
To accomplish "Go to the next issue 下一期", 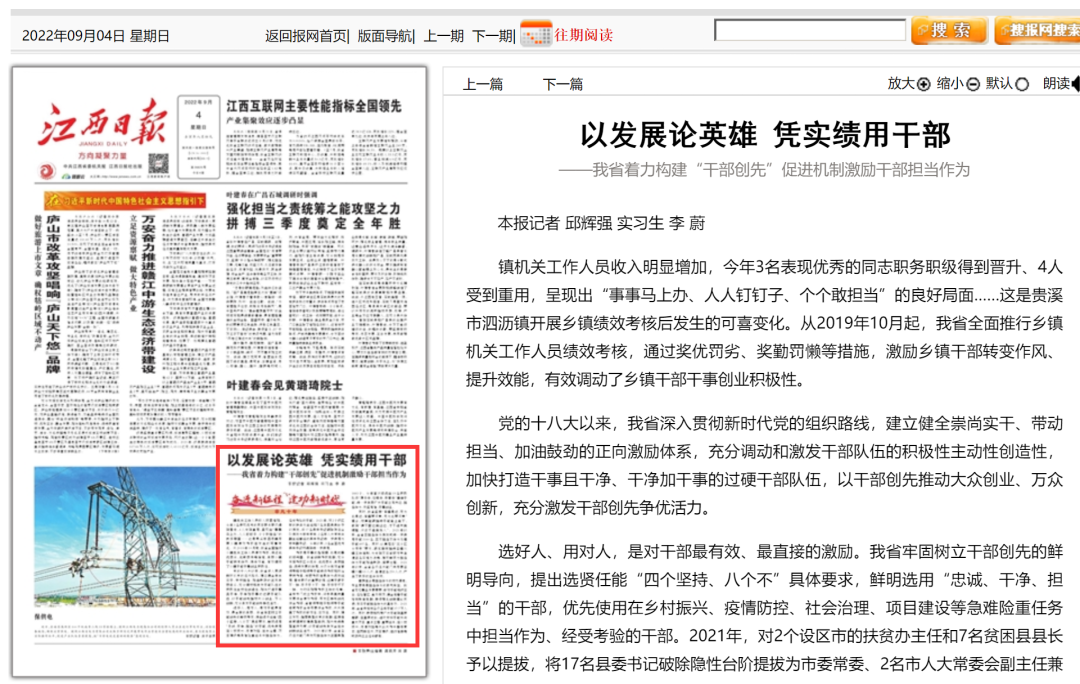I will pos(492,36).
